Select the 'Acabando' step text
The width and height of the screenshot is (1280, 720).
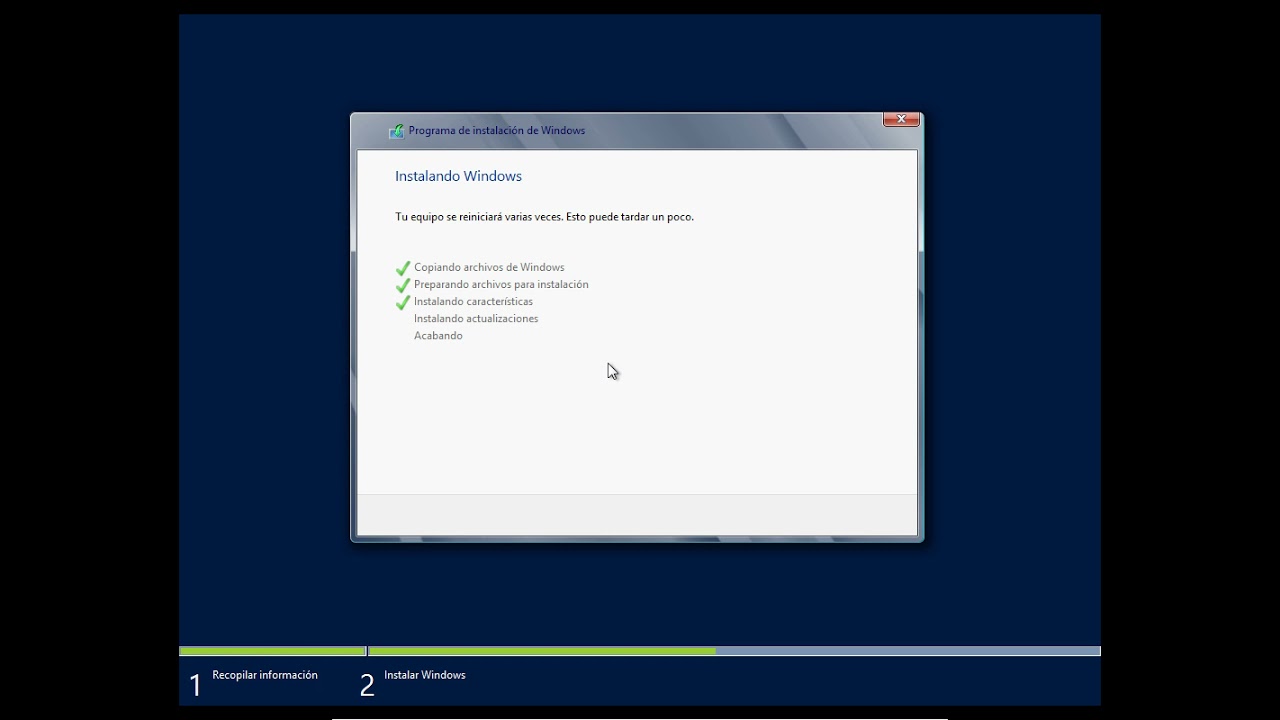[438, 335]
